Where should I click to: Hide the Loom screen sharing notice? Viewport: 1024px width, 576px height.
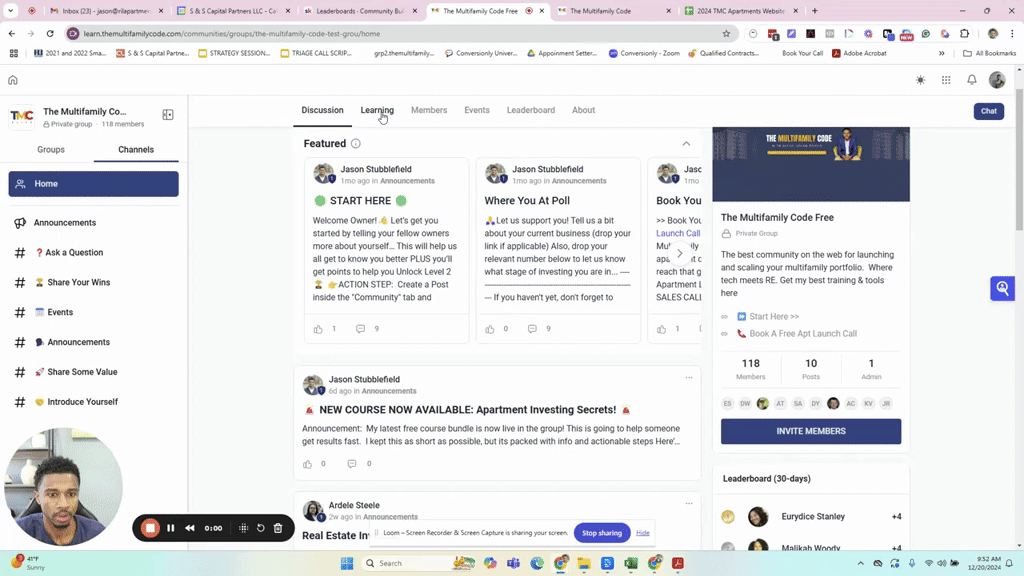pos(643,533)
